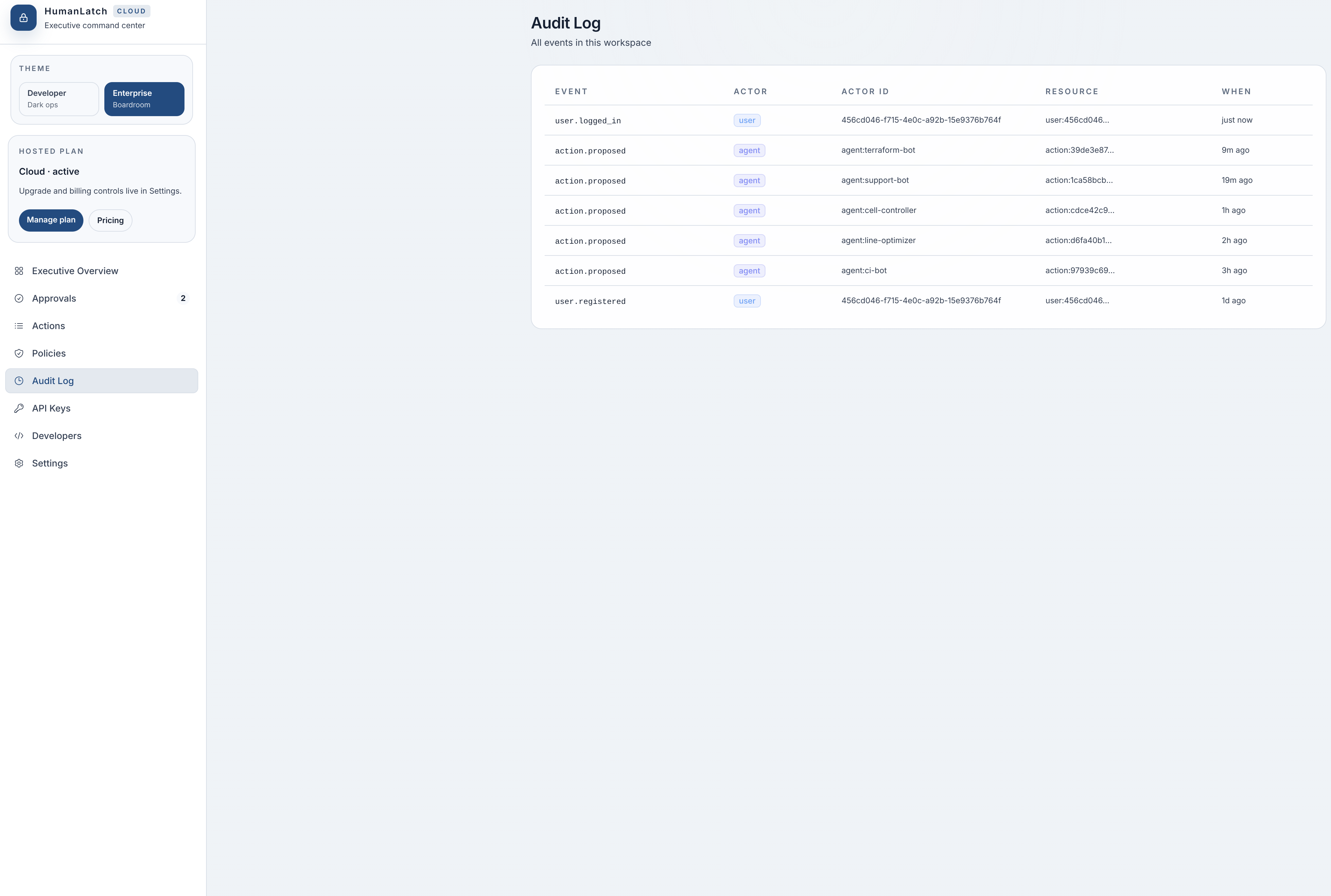Open Approvals badge showing 2 pending
The height and width of the screenshot is (896, 1331).
pyautogui.click(x=183, y=298)
